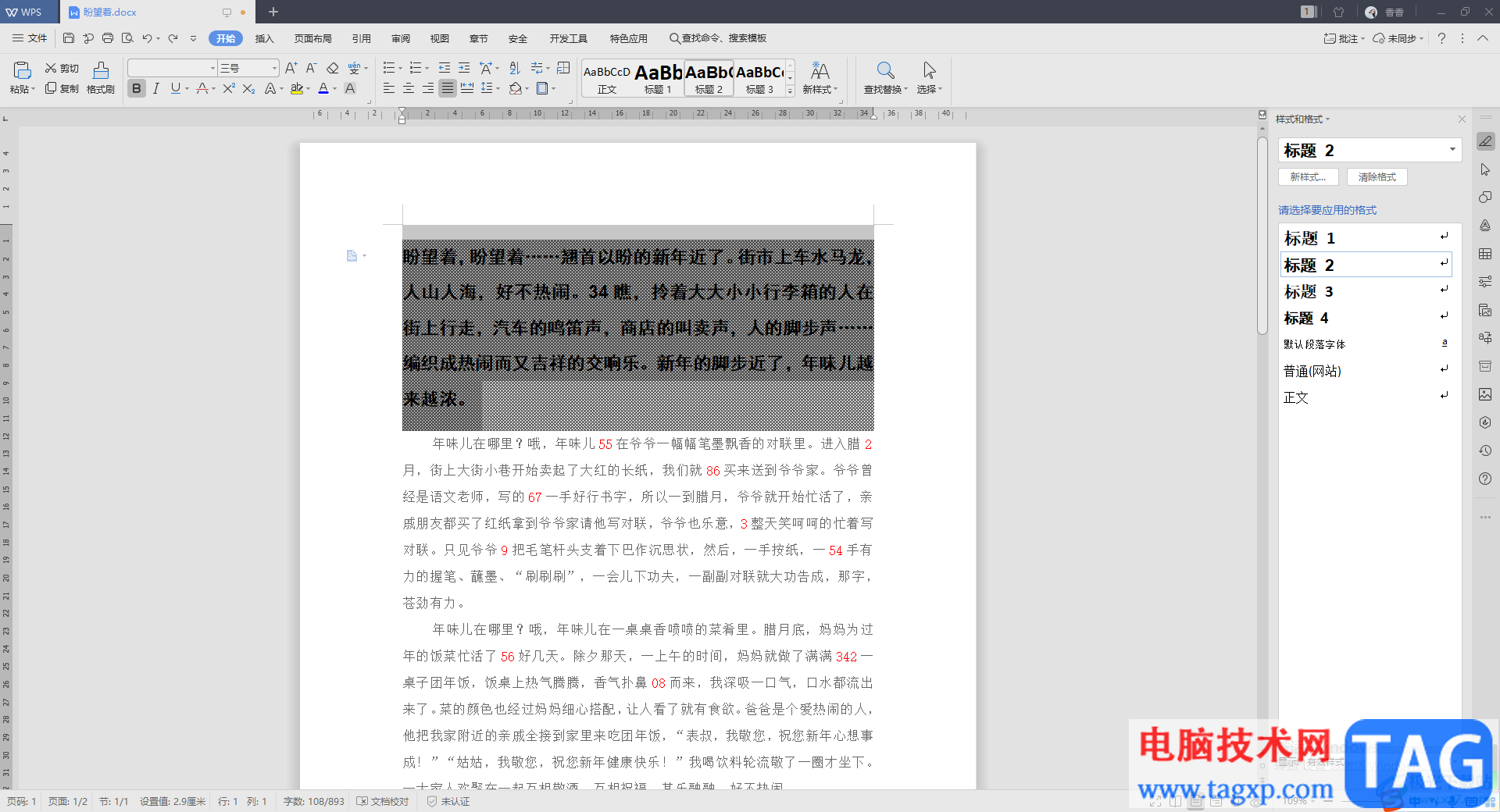Viewport: 1500px width, 812px height.
Task: Expand the styles gallery more arrow
Action: point(791,91)
